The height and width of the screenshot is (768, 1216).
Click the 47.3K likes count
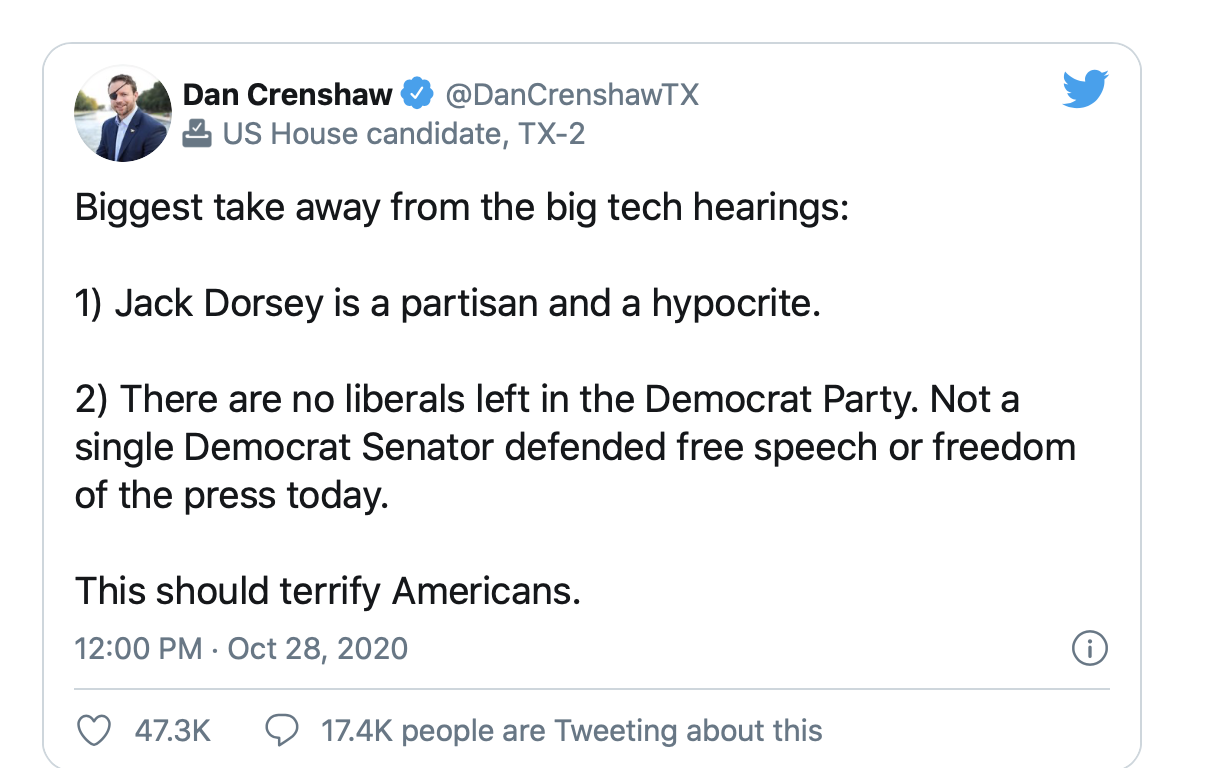(172, 731)
